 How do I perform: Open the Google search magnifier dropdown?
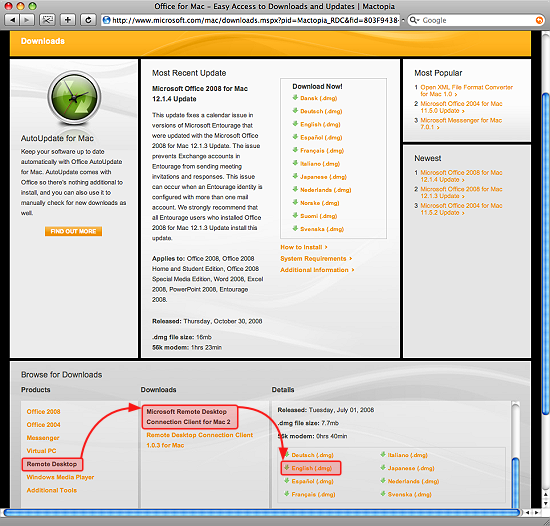pyautogui.click(x=414, y=20)
